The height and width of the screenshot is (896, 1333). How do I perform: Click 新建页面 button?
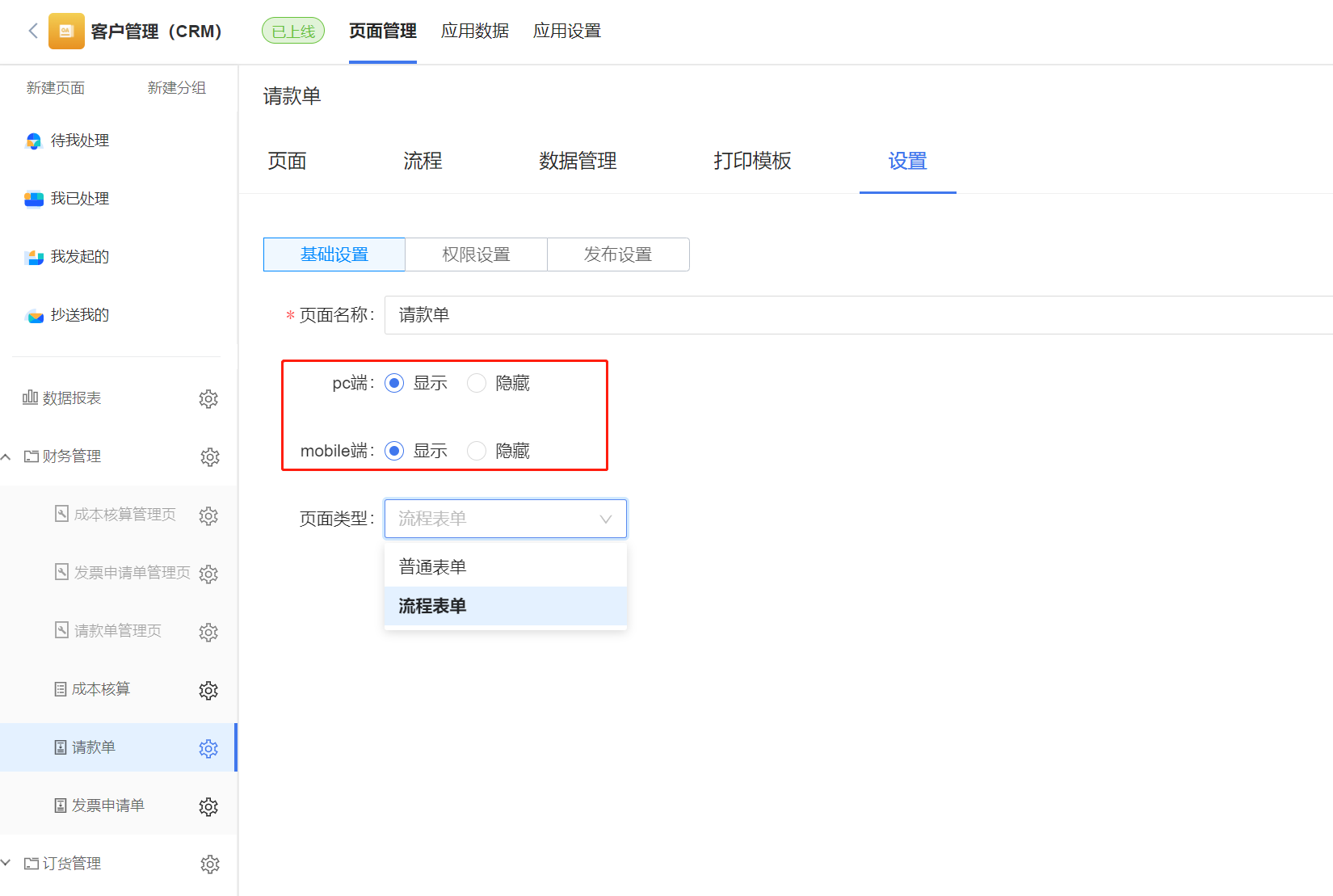point(56,88)
